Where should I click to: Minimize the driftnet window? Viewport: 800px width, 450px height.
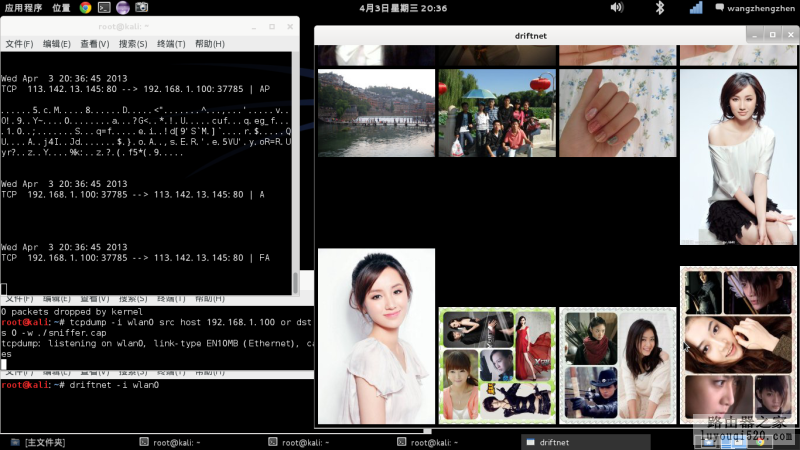coord(755,35)
